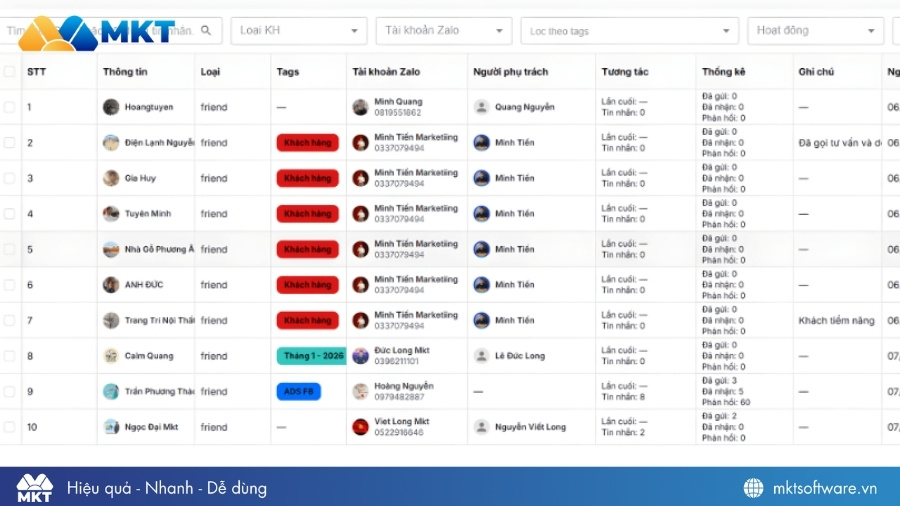900x506 pixels.
Task: Click the search magnifier icon
Action: [206, 30]
